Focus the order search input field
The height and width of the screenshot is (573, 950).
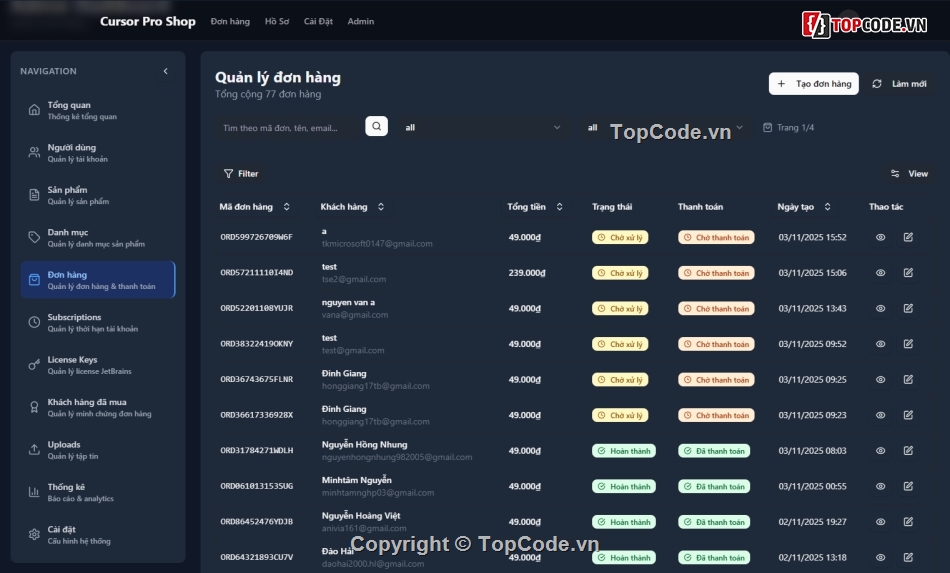(x=288, y=128)
